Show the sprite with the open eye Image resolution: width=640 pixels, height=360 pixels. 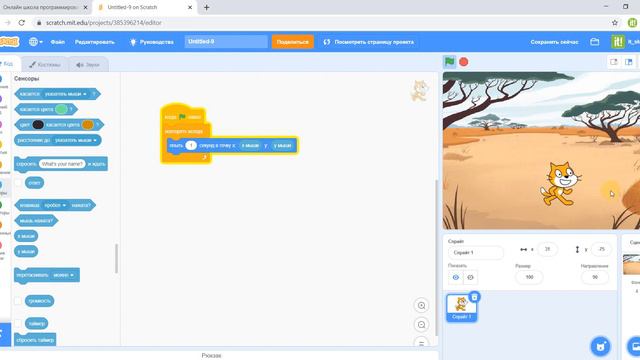point(456,277)
